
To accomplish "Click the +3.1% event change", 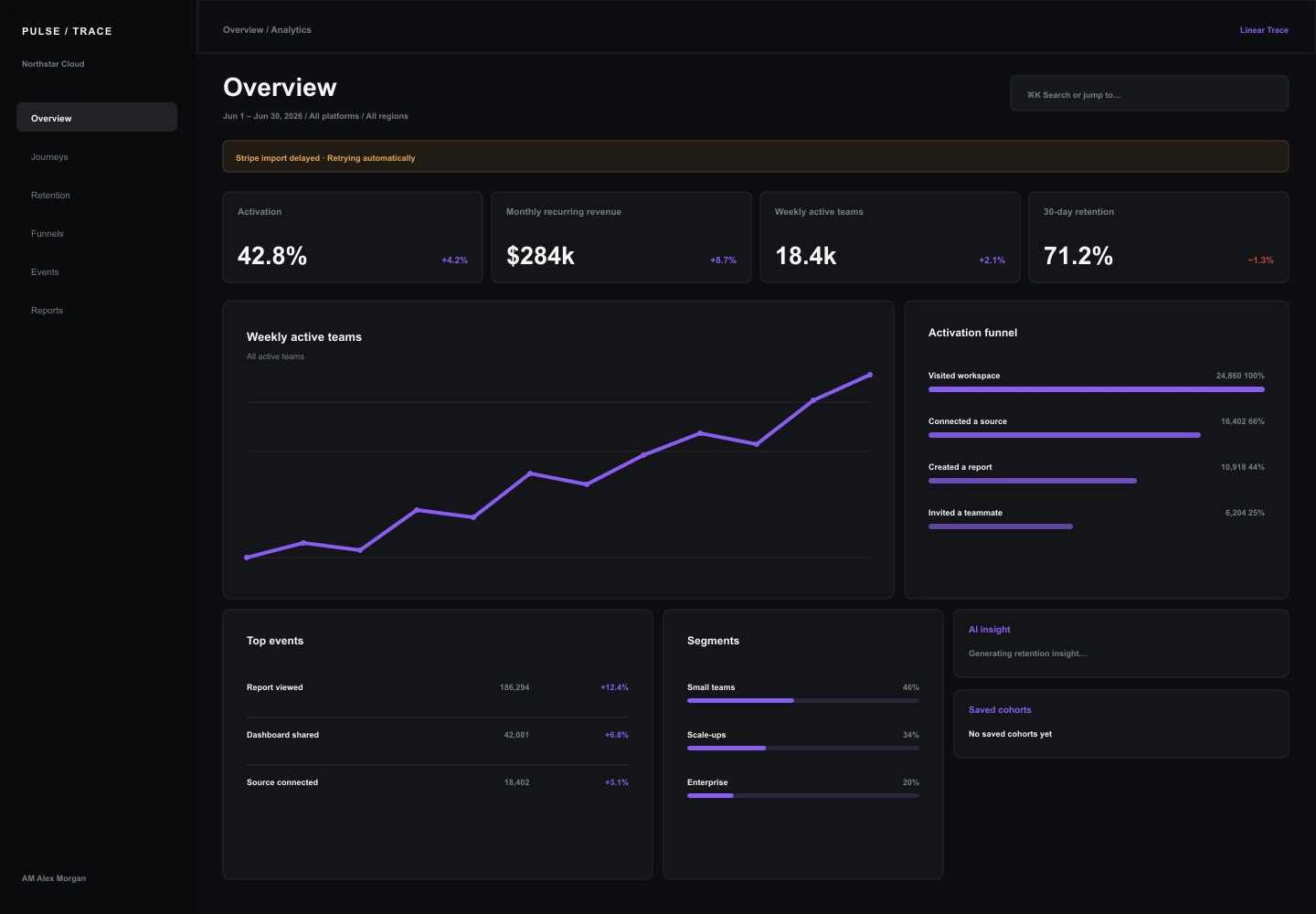I will tap(617, 782).
